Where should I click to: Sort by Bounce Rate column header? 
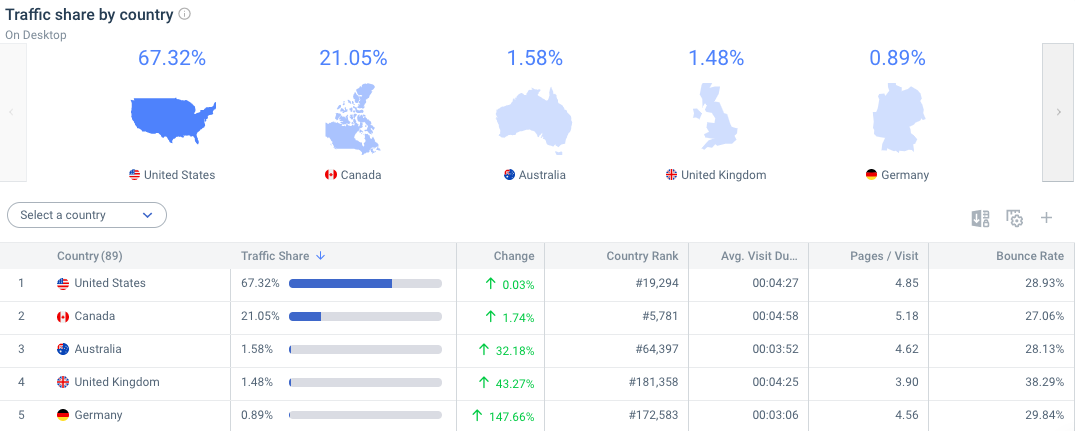click(x=1030, y=256)
